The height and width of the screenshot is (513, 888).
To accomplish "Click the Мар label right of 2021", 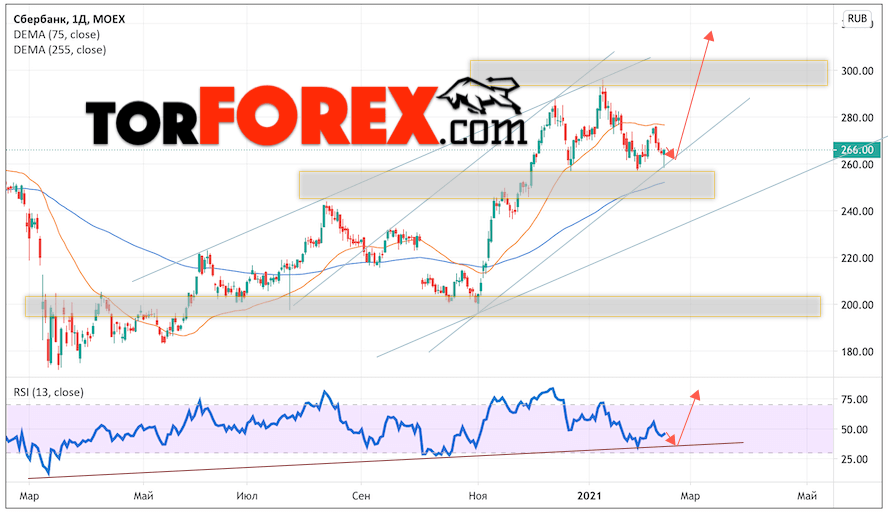I will 690,497.
